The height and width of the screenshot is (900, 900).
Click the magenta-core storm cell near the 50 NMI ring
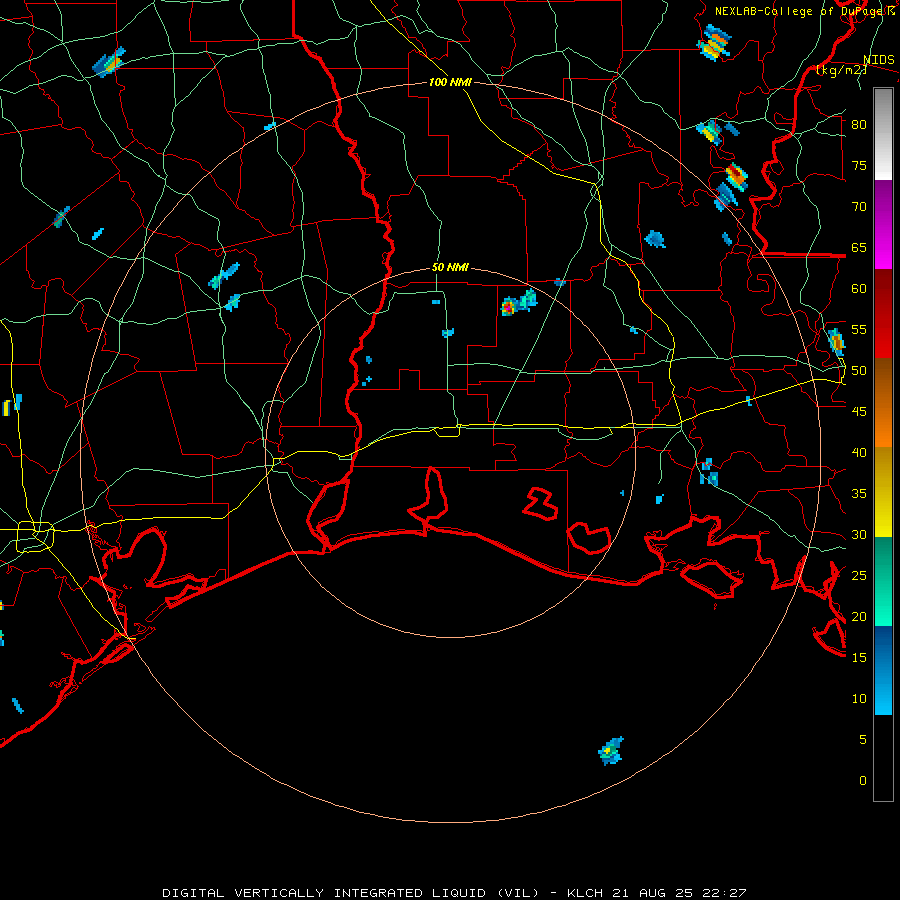509,307
